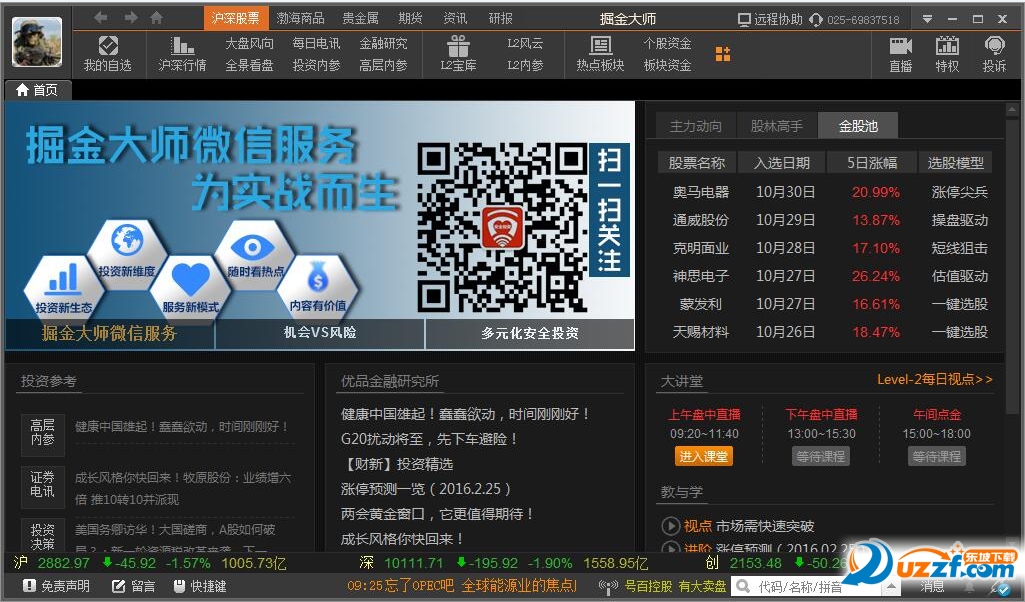1025x602 pixels.
Task: Open 高层内参 toolbar item
Action: pyautogui.click(x=383, y=65)
